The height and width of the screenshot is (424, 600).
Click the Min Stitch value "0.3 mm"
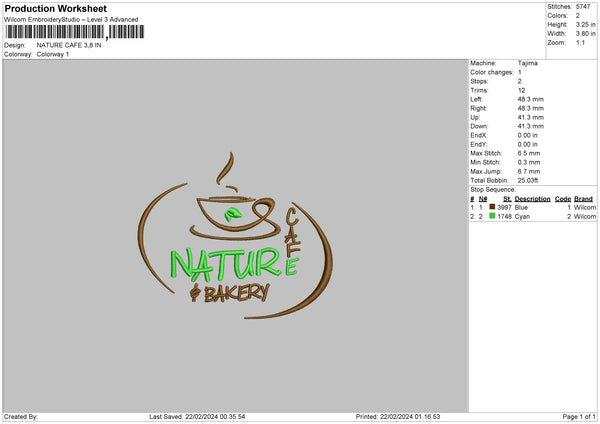[x=529, y=162]
